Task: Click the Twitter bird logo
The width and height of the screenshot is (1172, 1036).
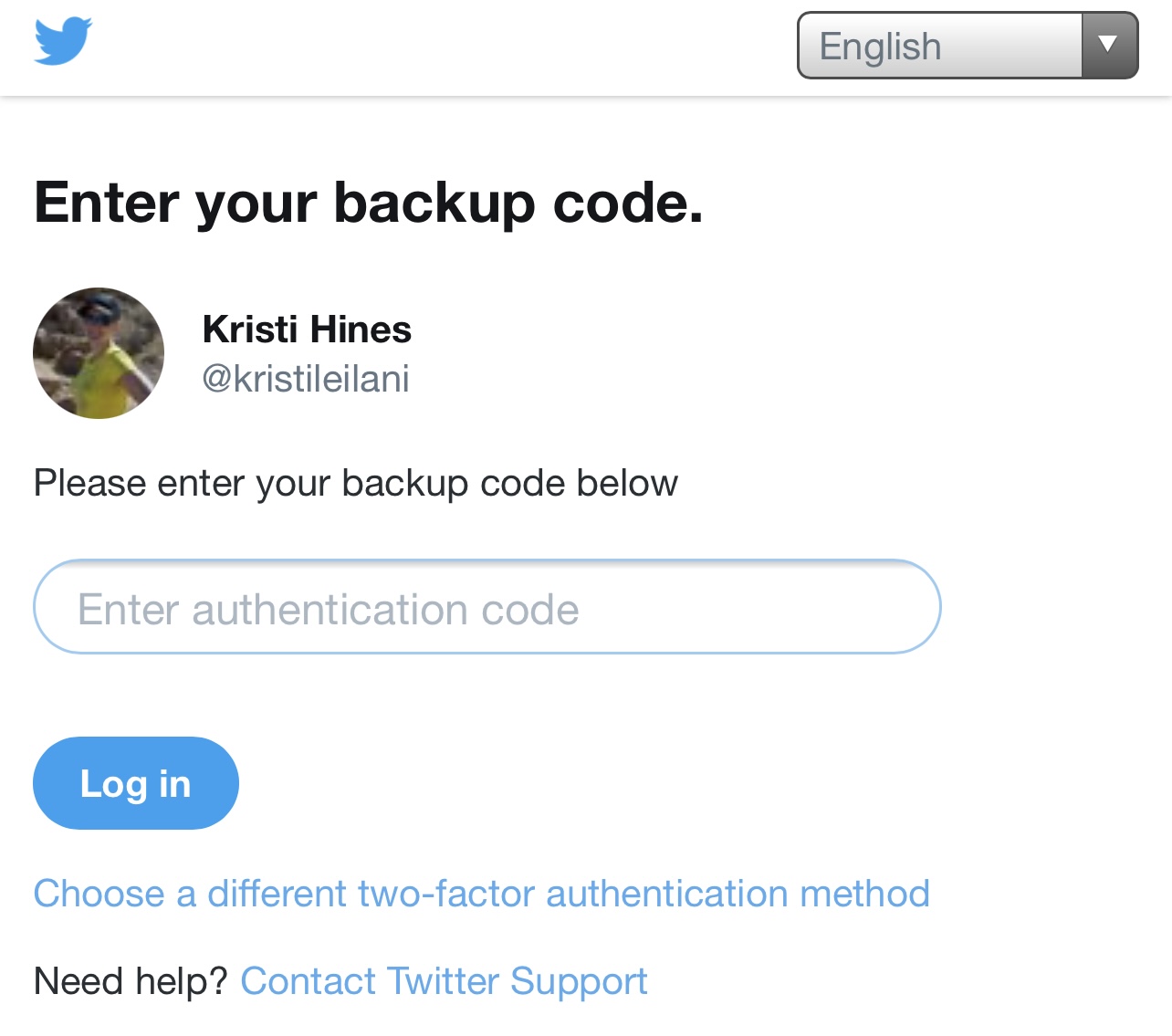Action: tap(63, 41)
